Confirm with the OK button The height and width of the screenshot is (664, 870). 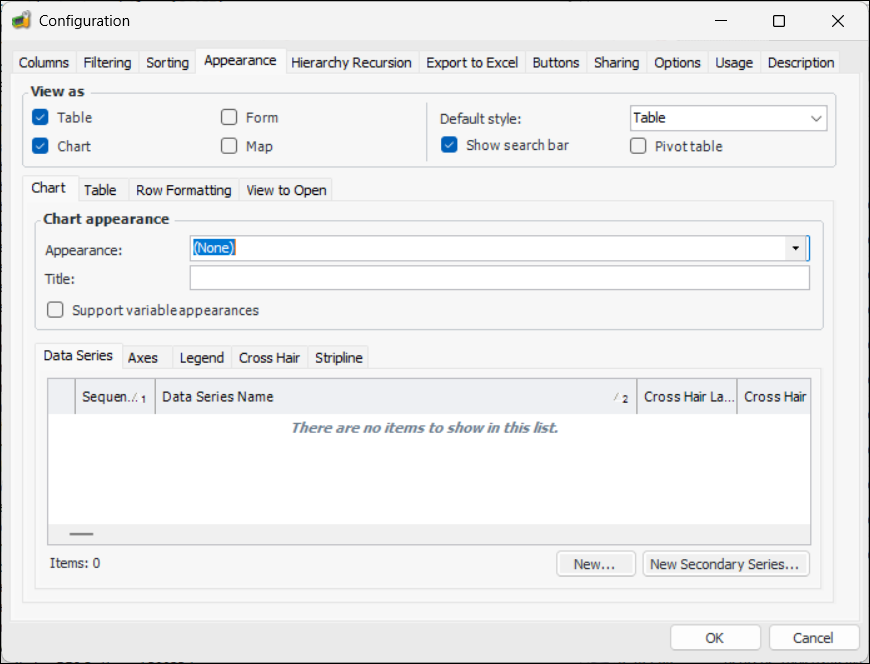point(714,638)
